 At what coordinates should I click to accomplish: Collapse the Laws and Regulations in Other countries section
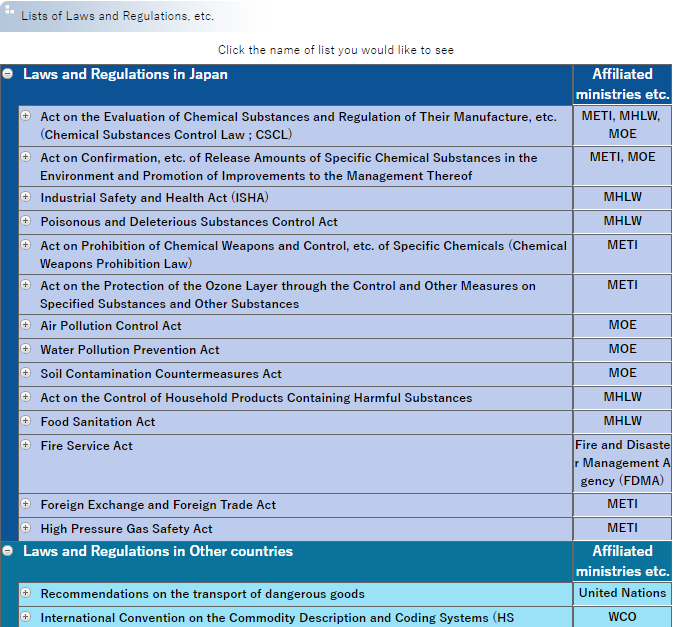point(8,551)
